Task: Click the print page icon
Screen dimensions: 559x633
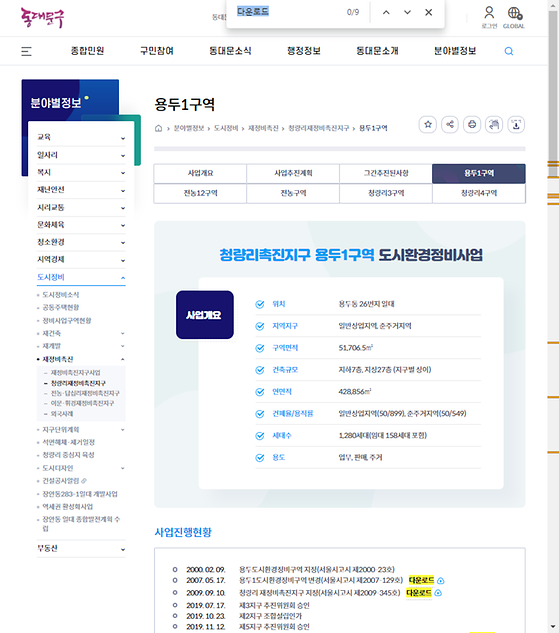Action: coord(472,124)
